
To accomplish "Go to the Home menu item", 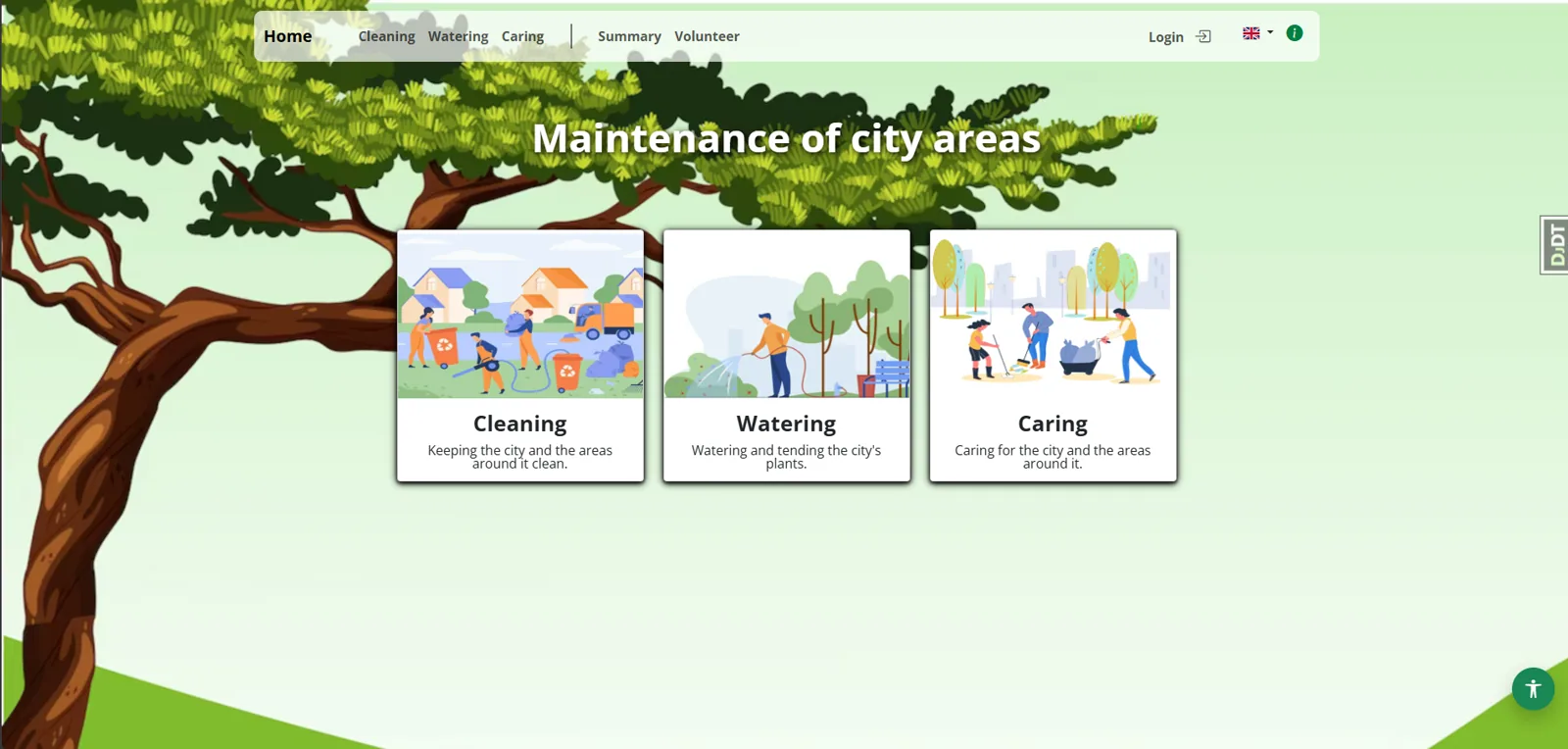I will point(288,36).
